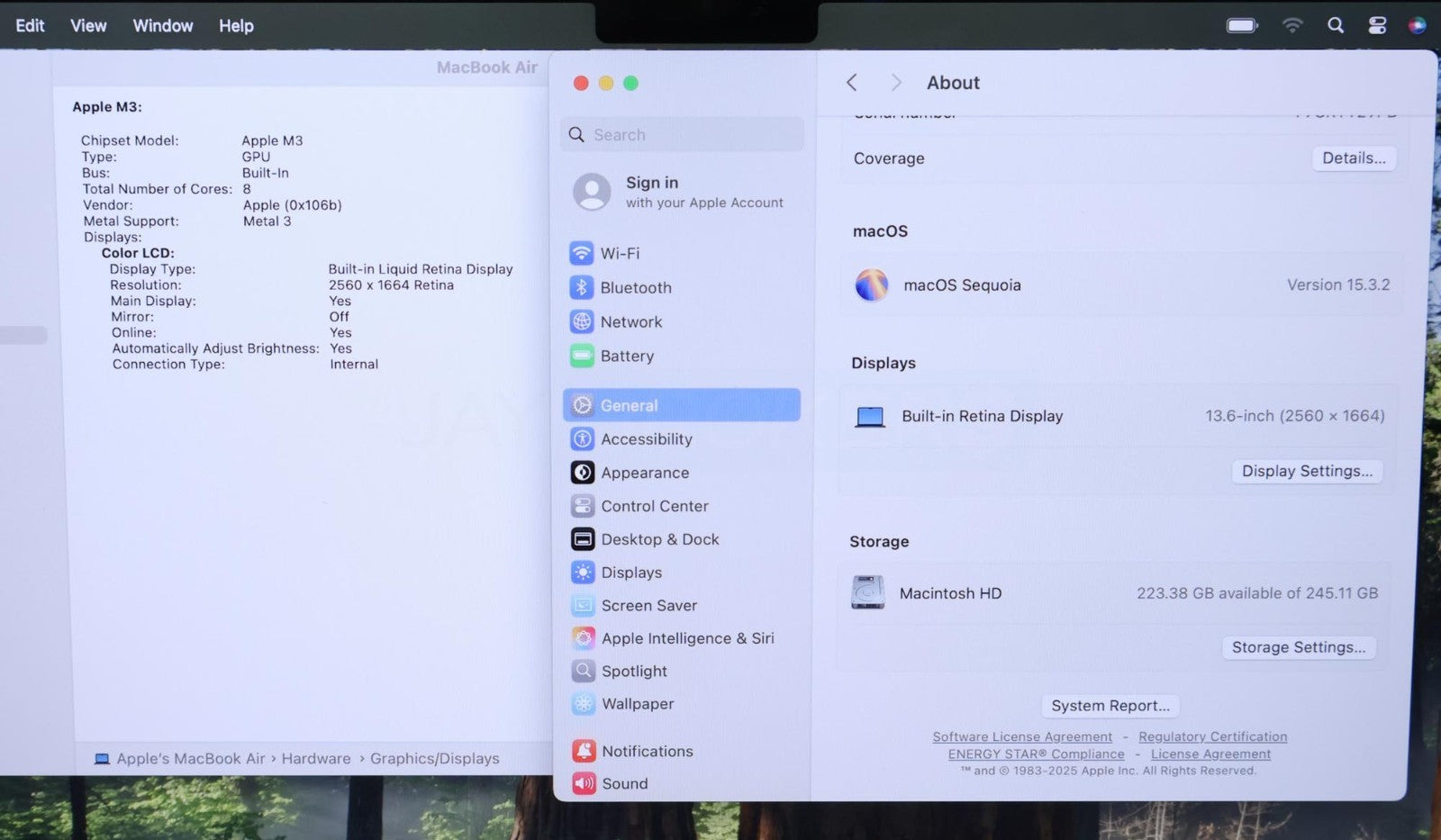Go back using the left chevron
1441x840 pixels.
tap(851, 83)
